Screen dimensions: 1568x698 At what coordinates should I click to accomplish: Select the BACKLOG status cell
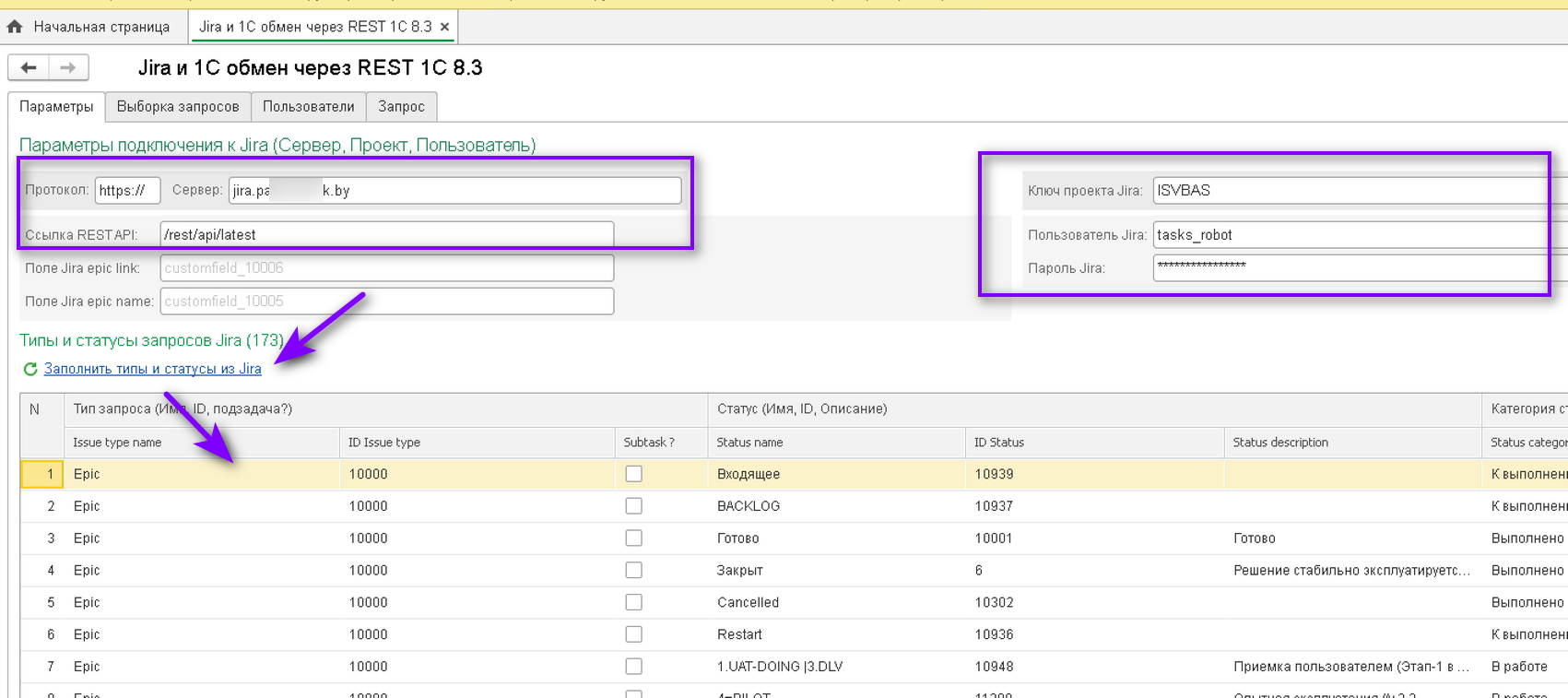836,506
